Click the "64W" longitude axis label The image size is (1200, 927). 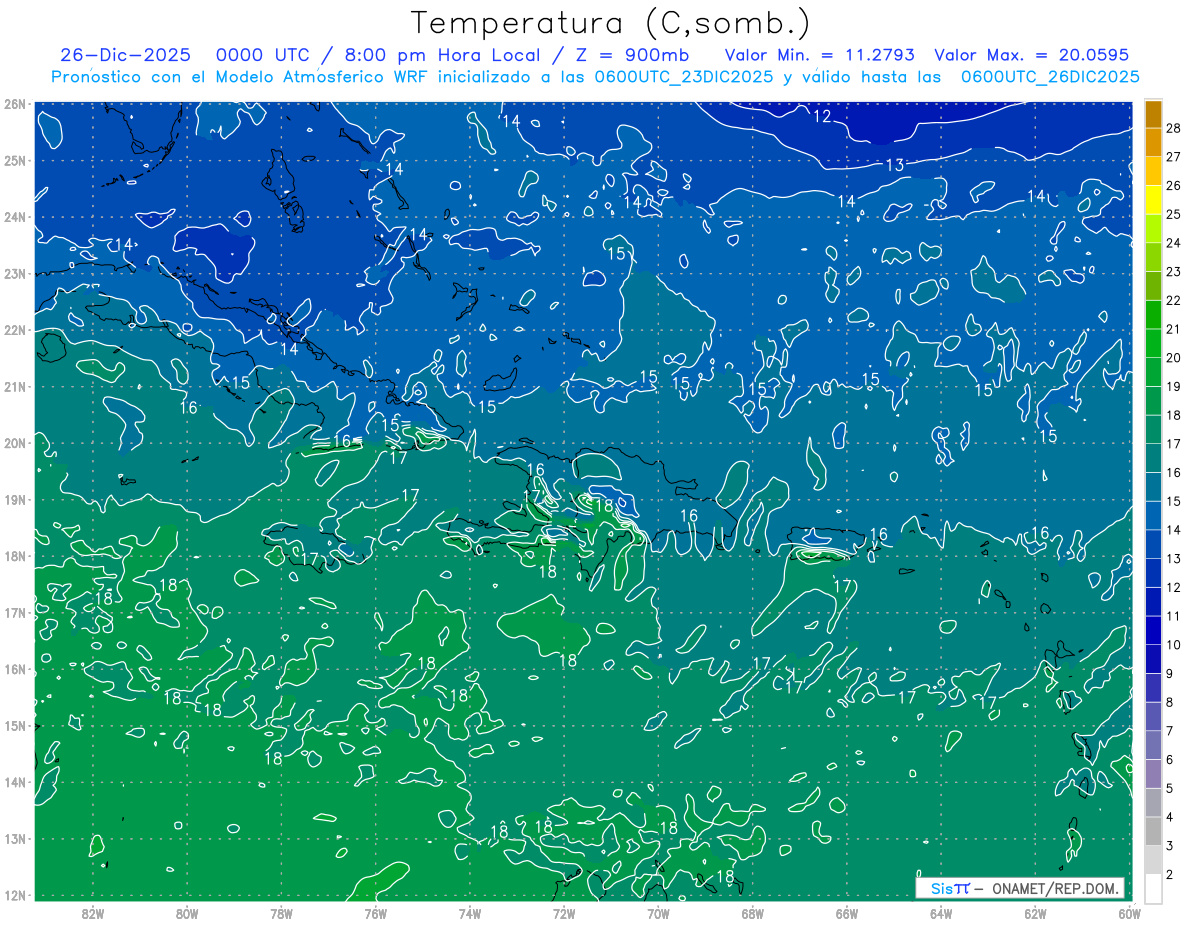[x=941, y=913]
